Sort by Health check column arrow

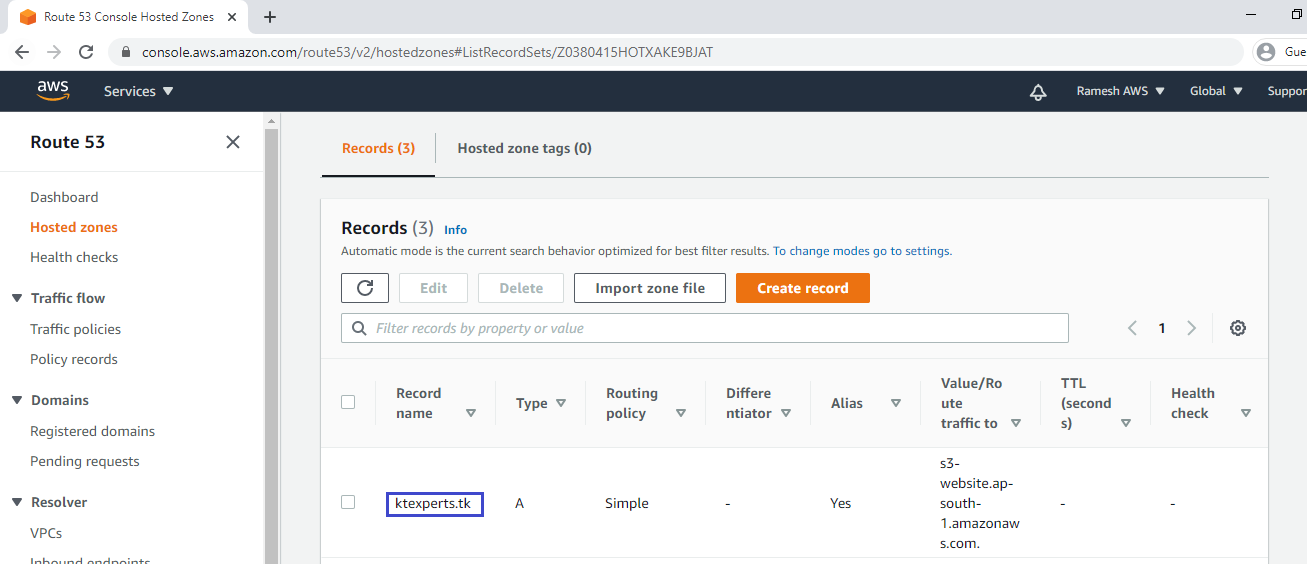[1246, 413]
